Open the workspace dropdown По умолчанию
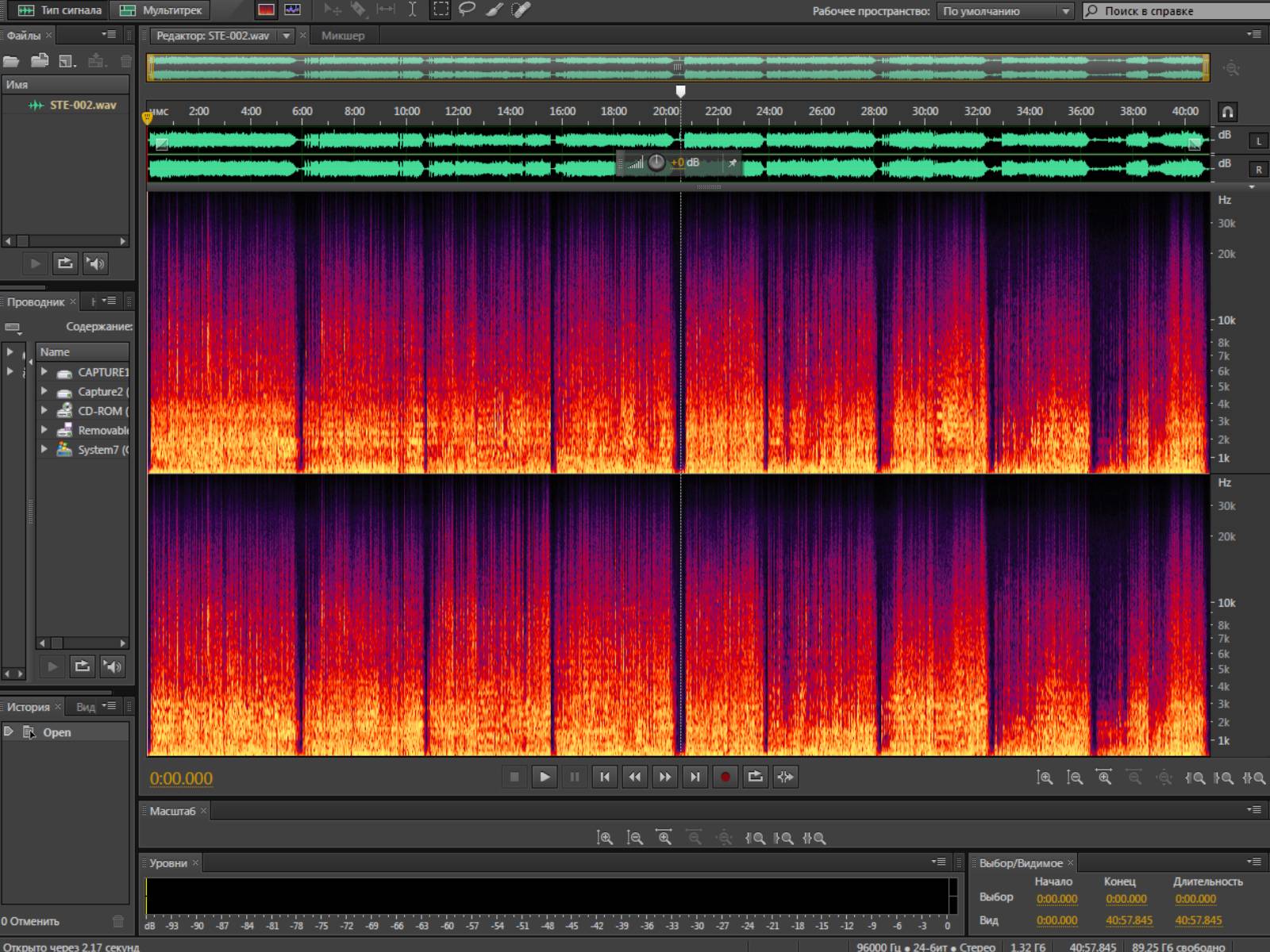The image size is (1270, 952). pos(1005,11)
